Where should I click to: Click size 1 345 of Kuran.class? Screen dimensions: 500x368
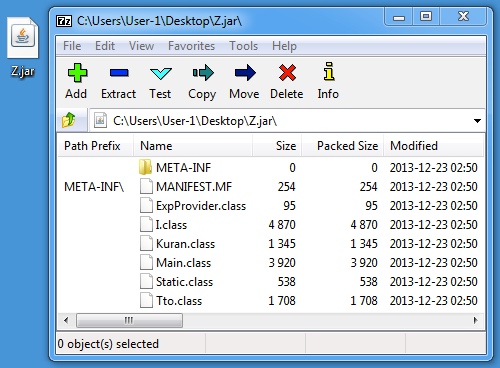[x=282, y=244]
